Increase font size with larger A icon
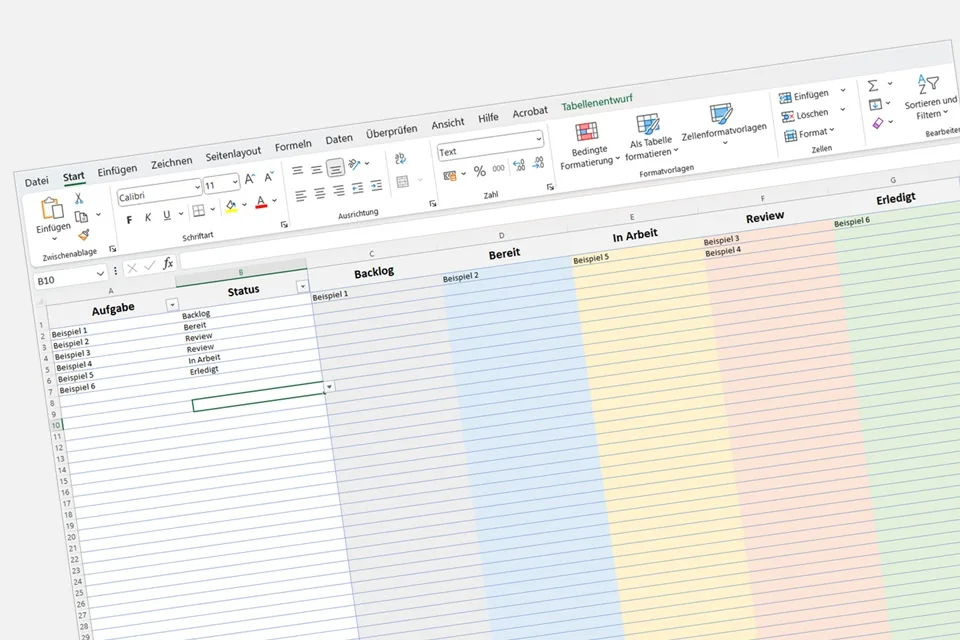Screen dimensions: 960x640 coord(250,179)
